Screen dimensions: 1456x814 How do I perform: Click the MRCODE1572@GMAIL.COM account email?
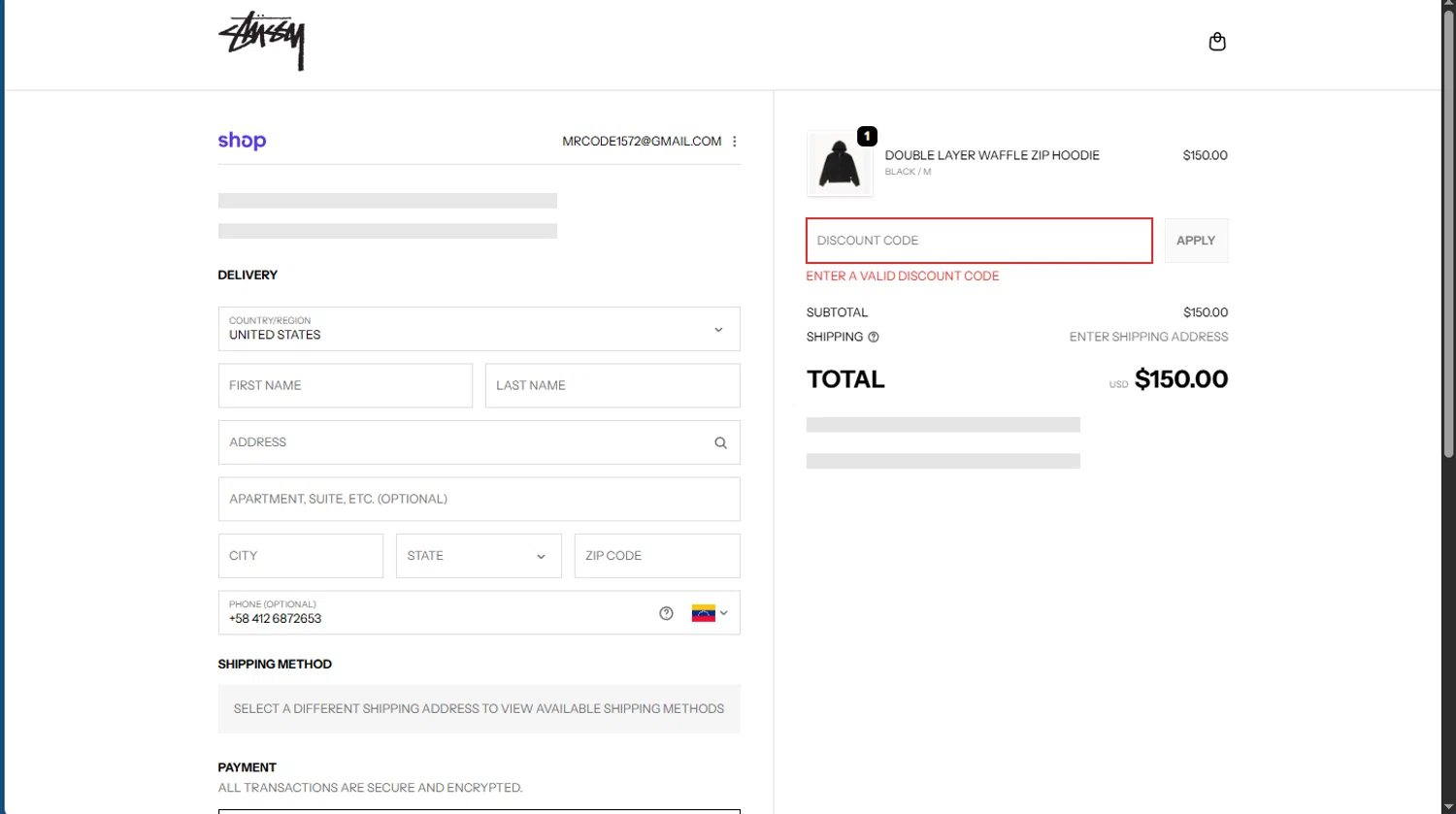coord(642,142)
